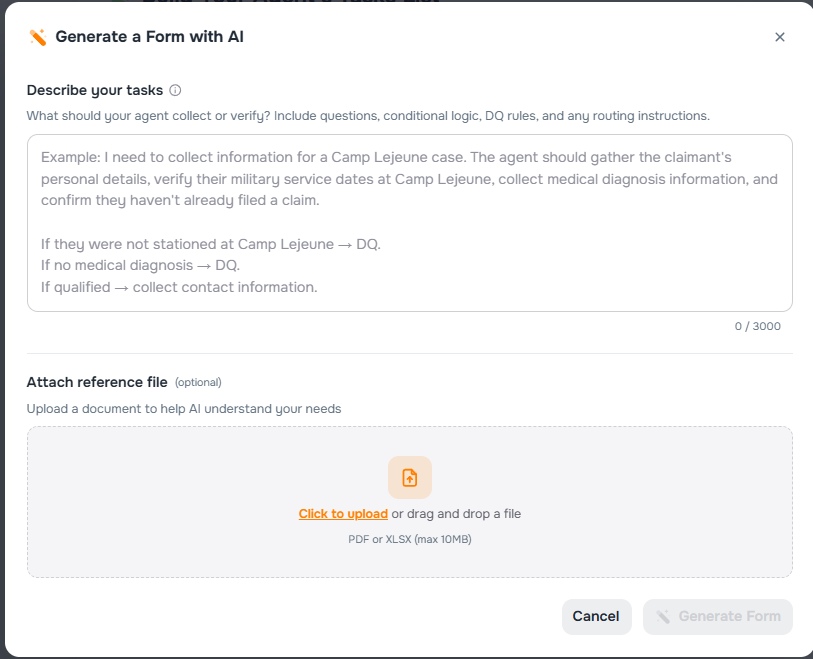Dismiss the dialog using the X button

point(780,36)
